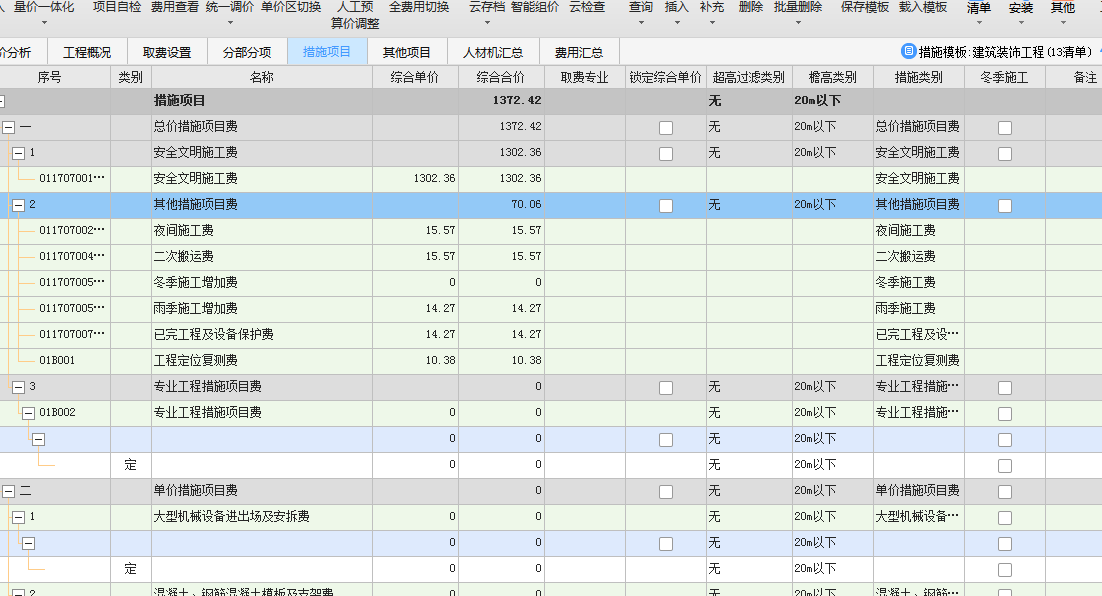Select the 措施项目 tab
1102x596 pixels.
point(327,52)
